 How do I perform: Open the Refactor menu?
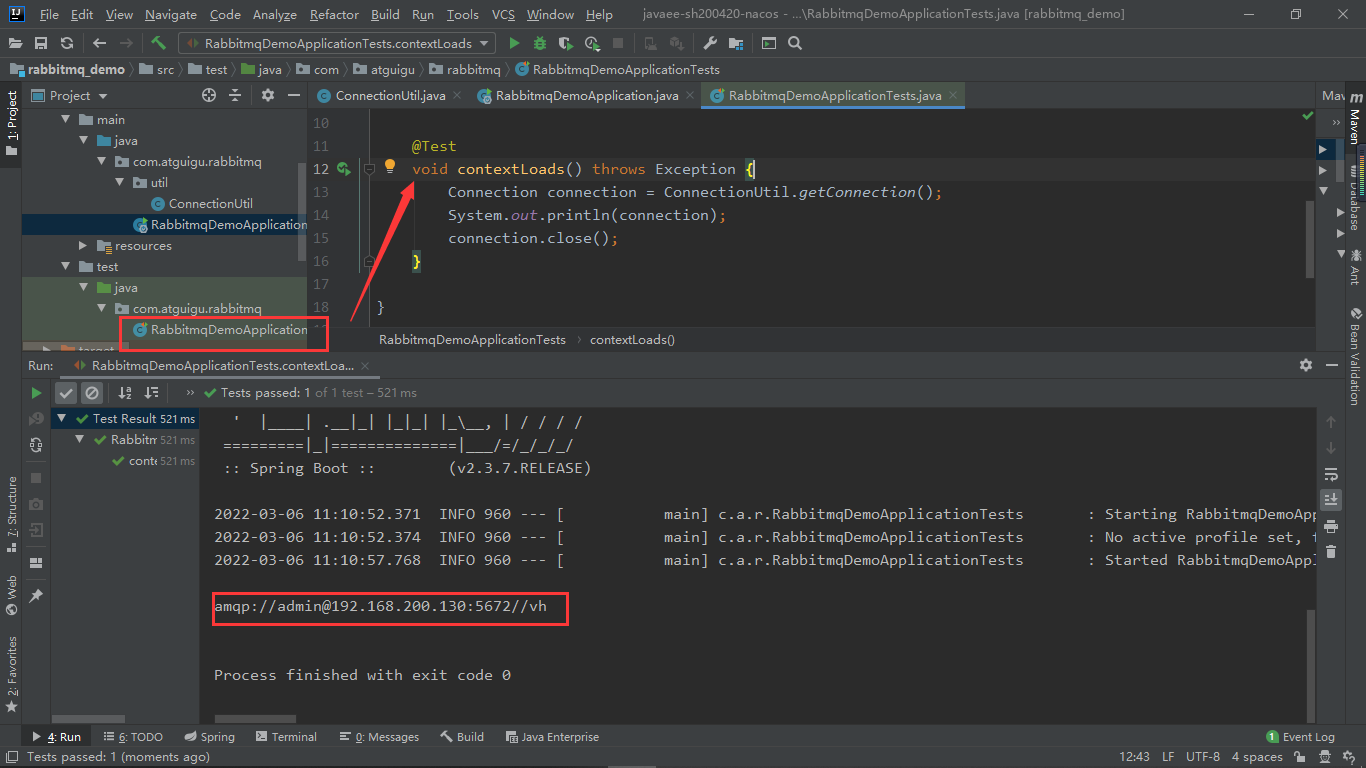pos(334,15)
